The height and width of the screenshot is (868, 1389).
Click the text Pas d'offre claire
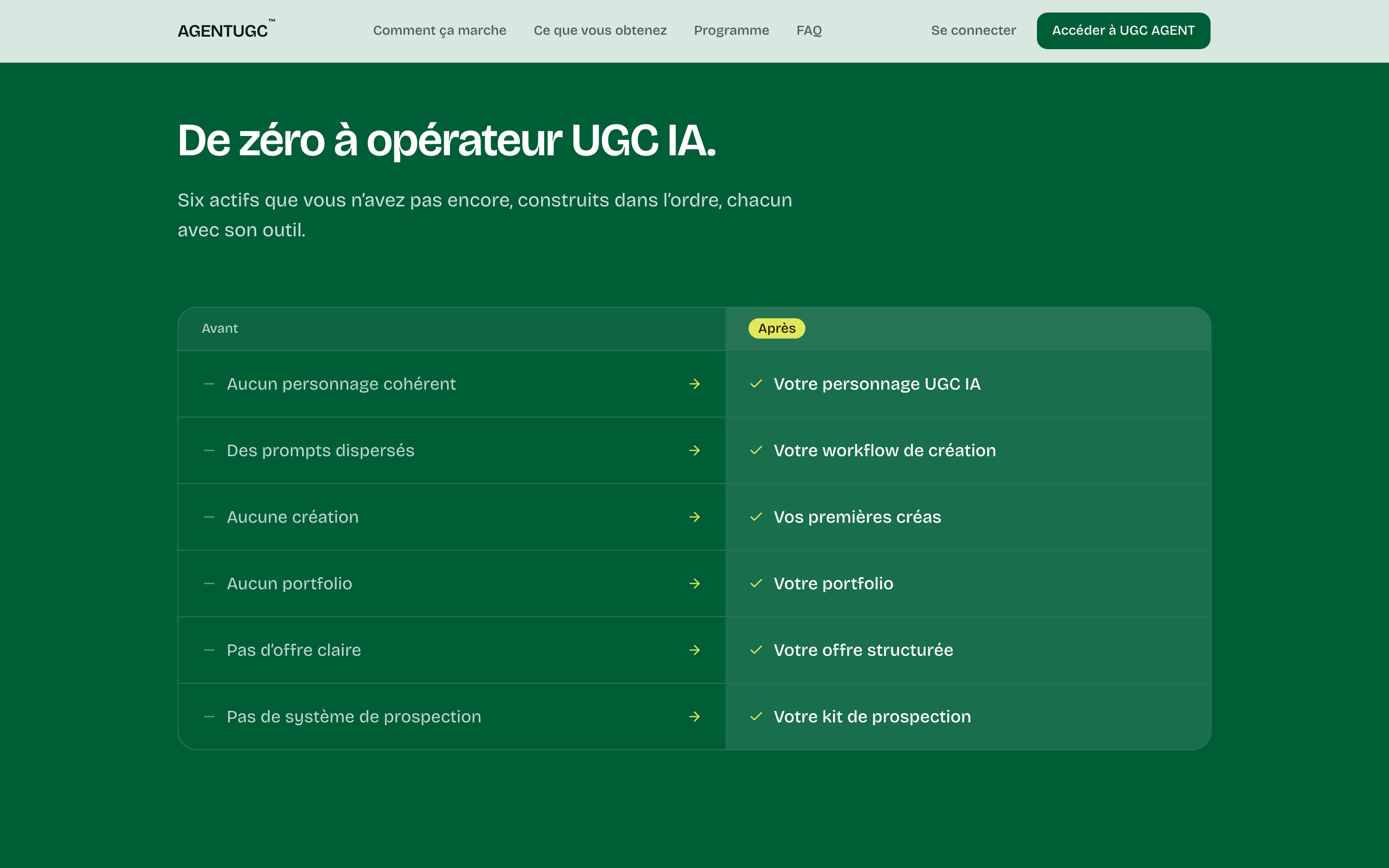pyautogui.click(x=294, y=650)
